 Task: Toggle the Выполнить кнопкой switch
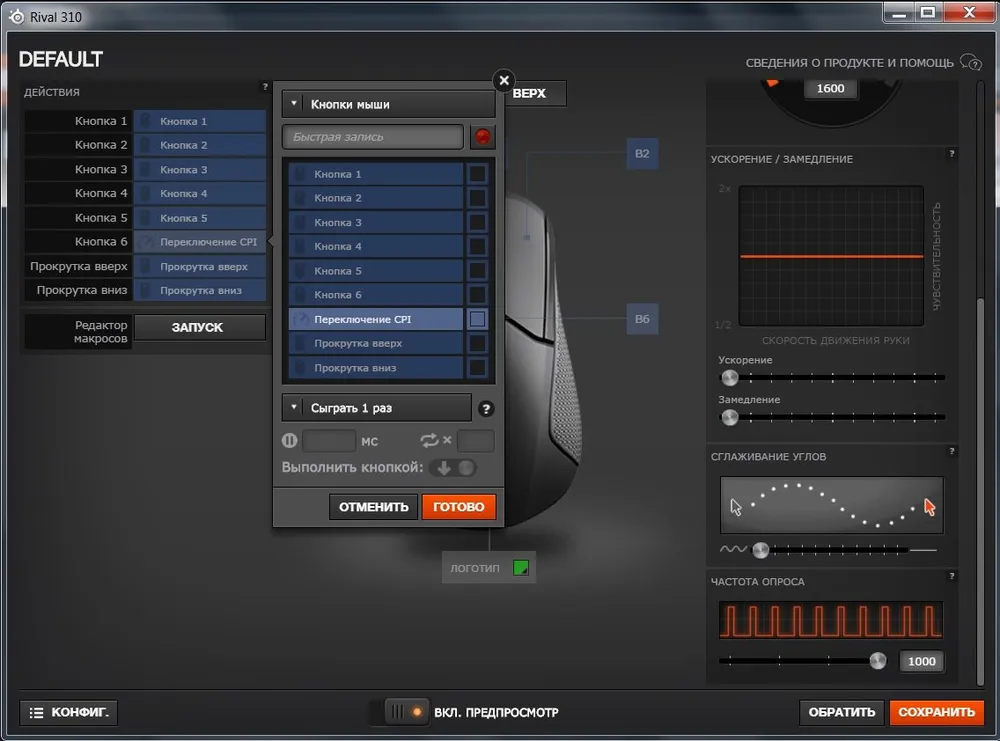click(454, 467)
